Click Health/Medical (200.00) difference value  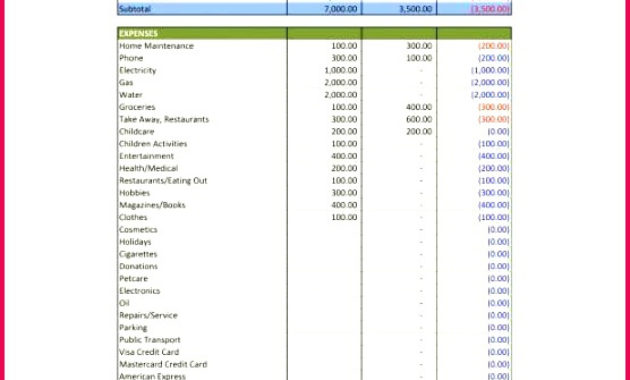[x=494, y=168]
